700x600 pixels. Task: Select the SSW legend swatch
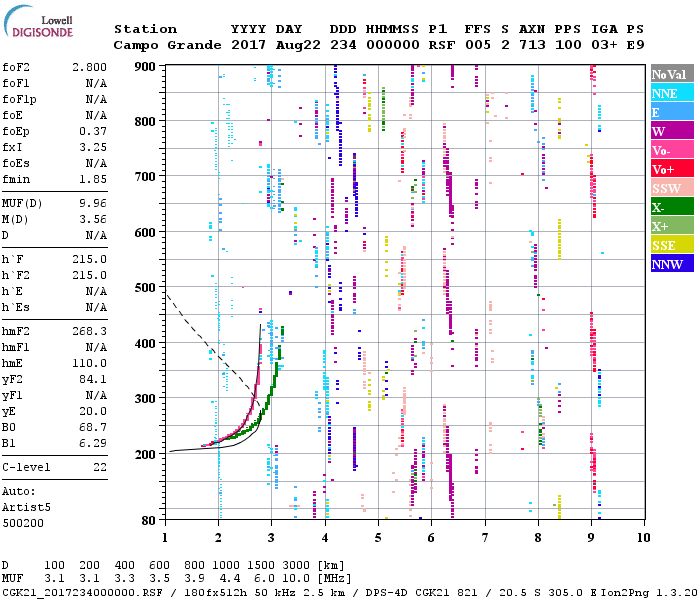[670, 188]
